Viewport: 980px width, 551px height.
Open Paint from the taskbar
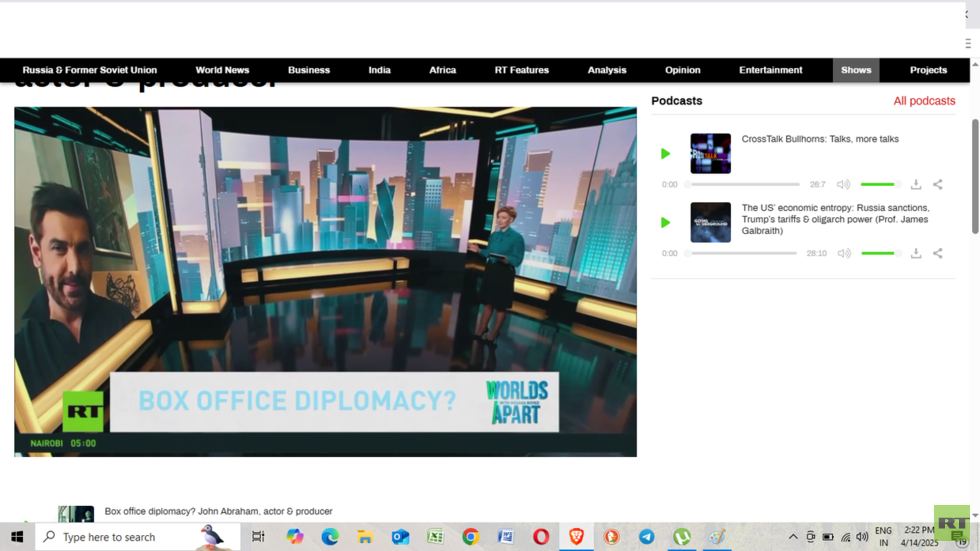coord(717,537)
